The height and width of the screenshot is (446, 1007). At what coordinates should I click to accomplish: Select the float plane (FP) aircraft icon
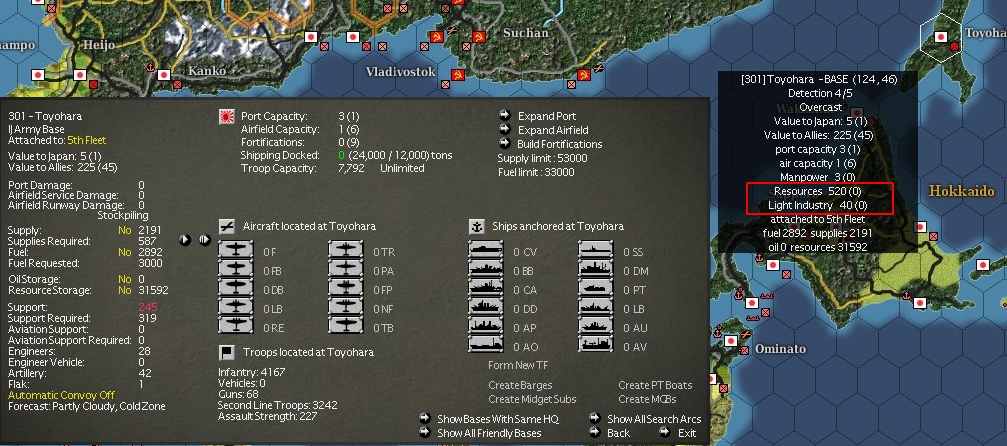click(x=346, y=289)
